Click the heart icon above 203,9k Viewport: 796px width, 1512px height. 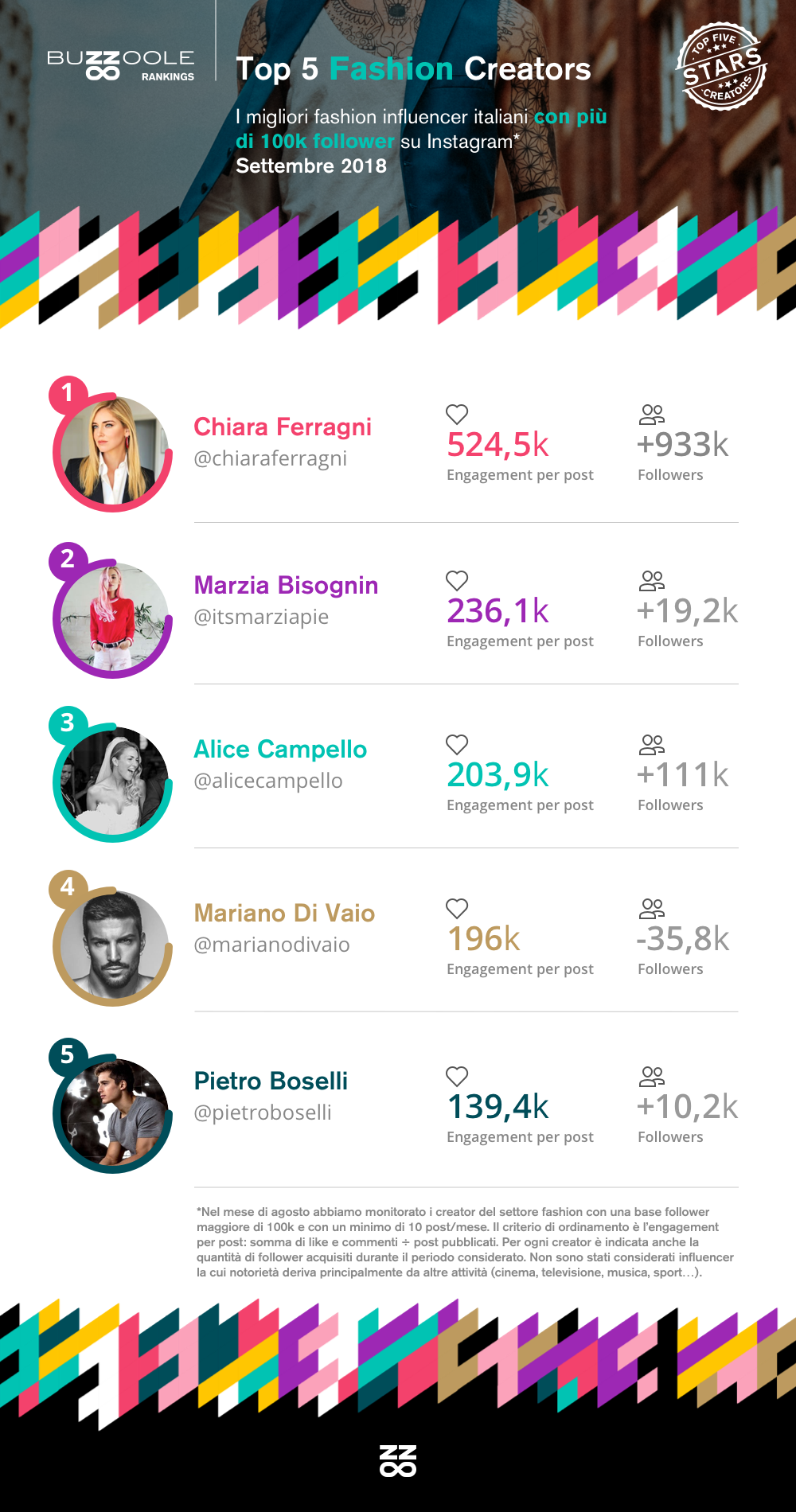click(x=456, y=744)
